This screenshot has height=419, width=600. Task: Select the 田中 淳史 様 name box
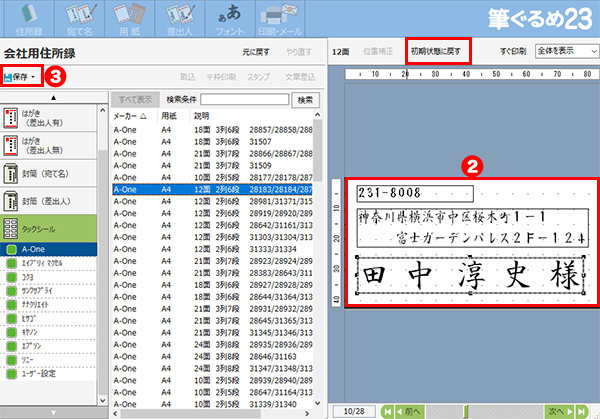pos(471,275)
